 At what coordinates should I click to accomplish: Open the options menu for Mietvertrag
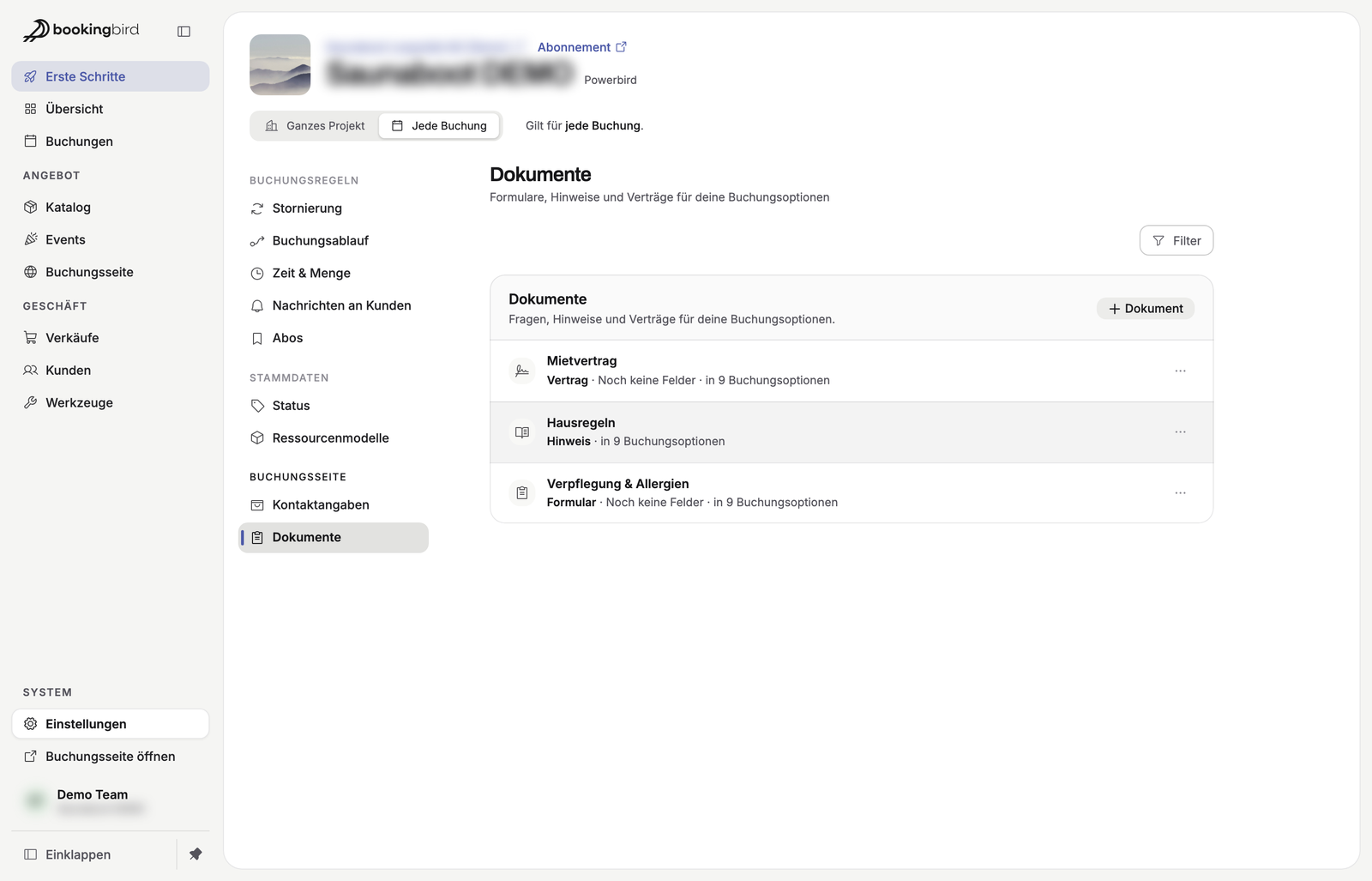[1181, 371]
